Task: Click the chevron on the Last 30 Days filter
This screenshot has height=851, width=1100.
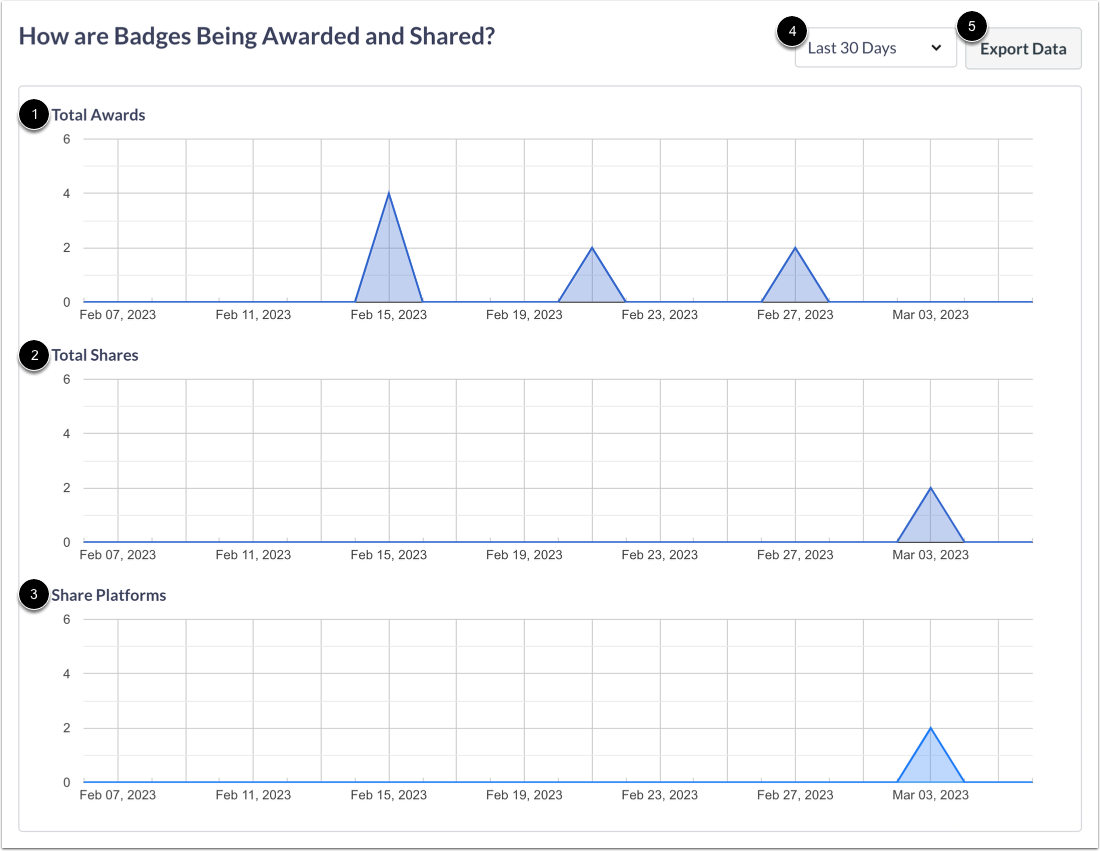Action: [x=937, y=47]
